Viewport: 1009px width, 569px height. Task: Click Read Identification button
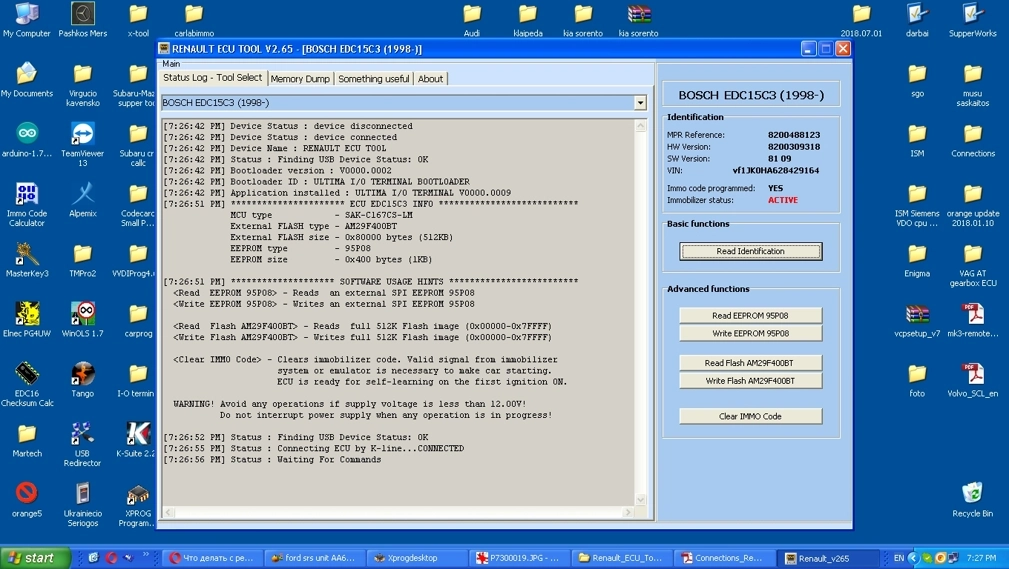coord(750,252)
